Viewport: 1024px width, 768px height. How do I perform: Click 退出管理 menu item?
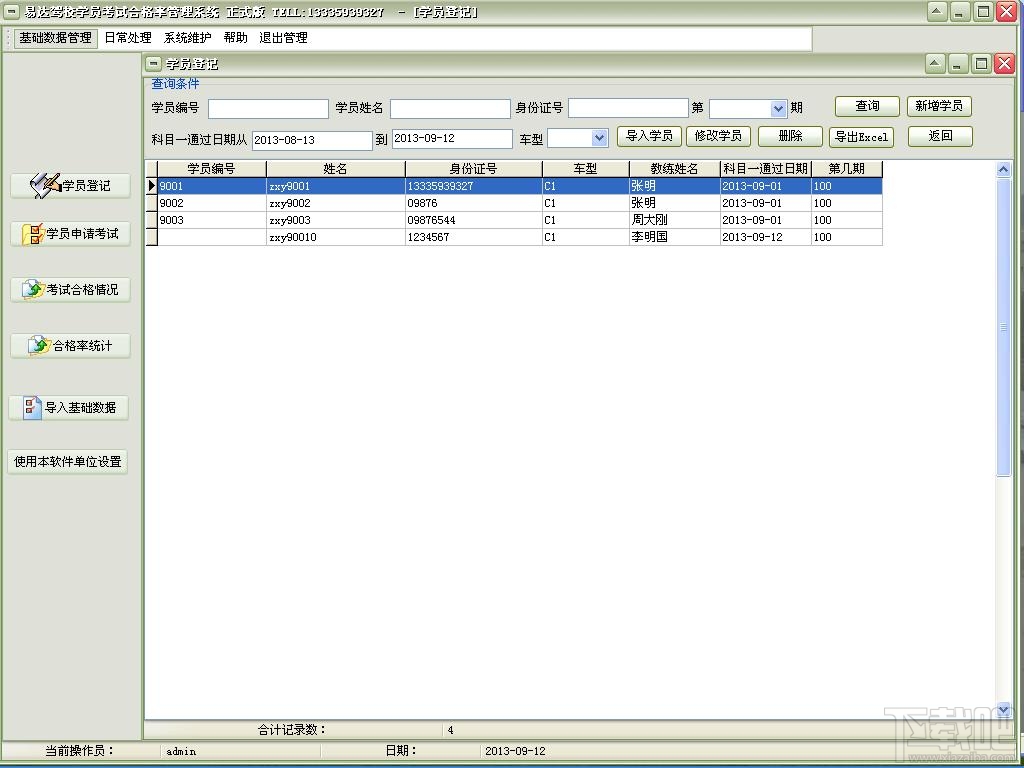point(283,38)
